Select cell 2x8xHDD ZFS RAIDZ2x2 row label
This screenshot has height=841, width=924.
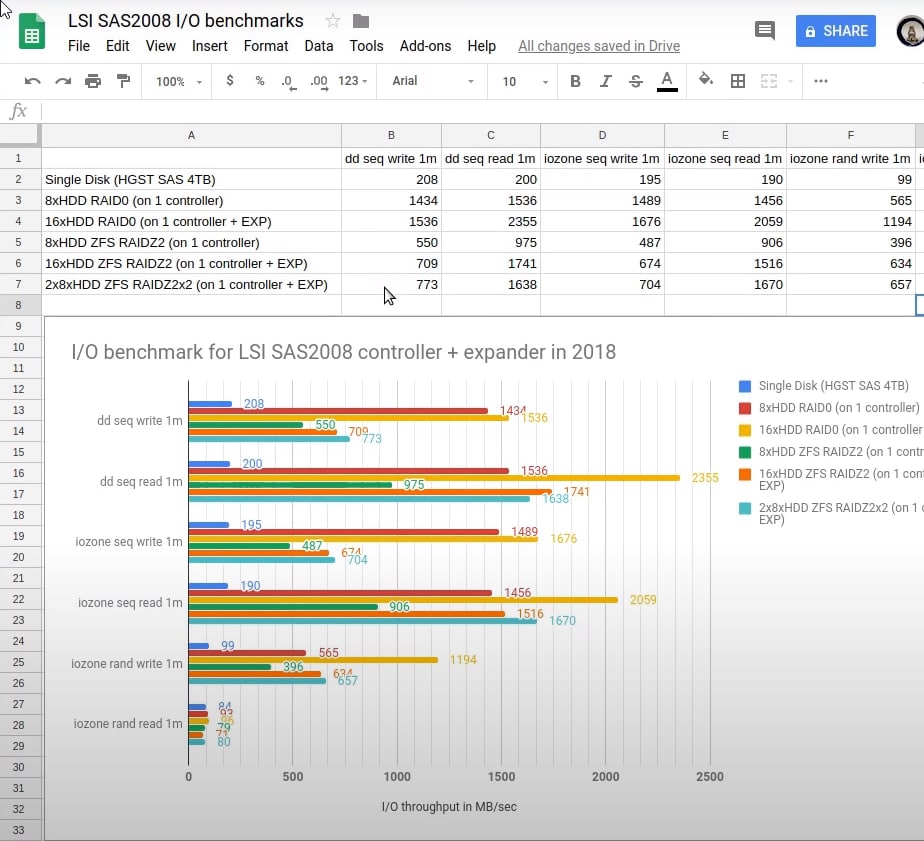[x=191, y=285]
